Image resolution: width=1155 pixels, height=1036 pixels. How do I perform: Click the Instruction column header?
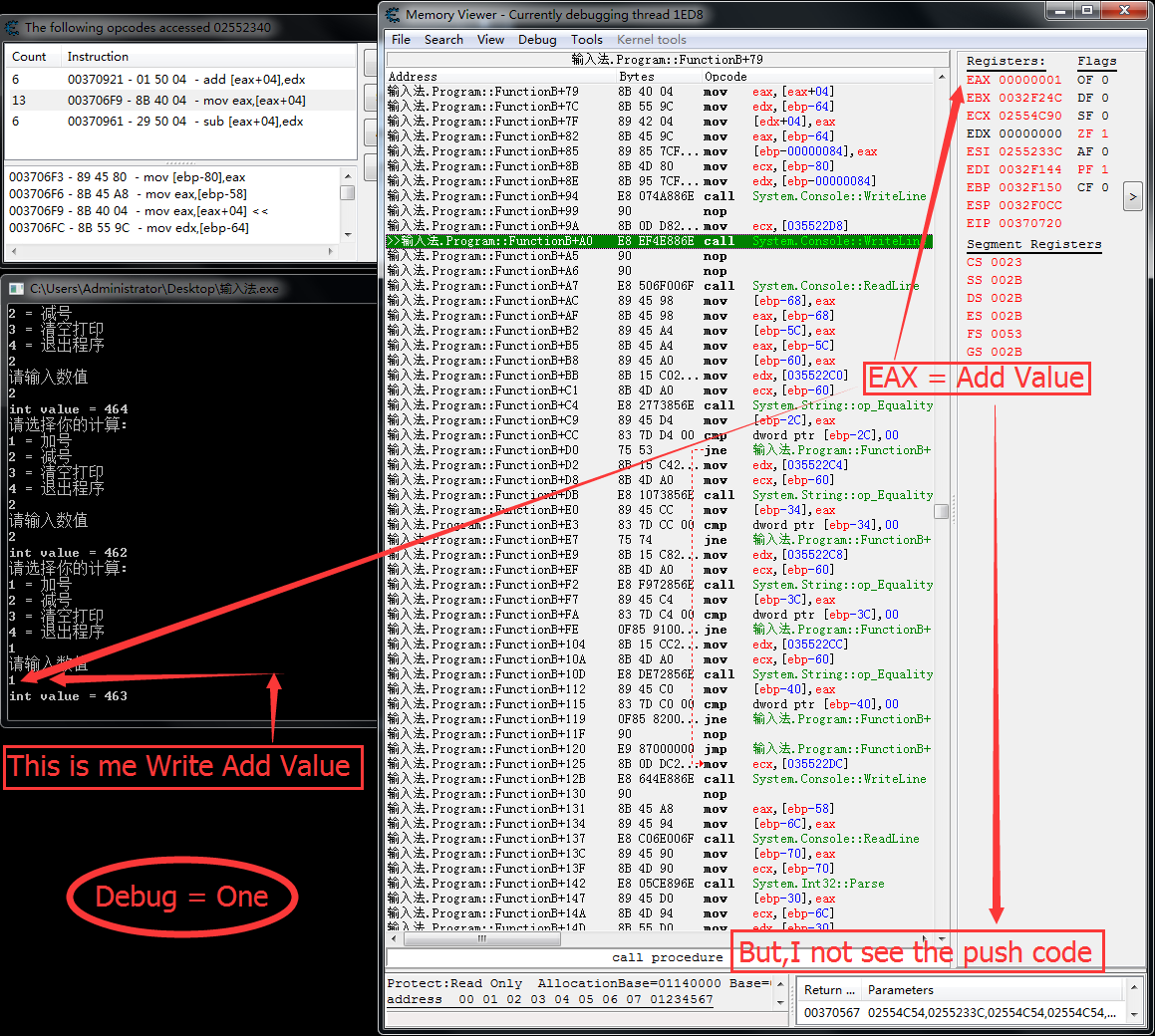pyautogui.click(x=98, y=57)
